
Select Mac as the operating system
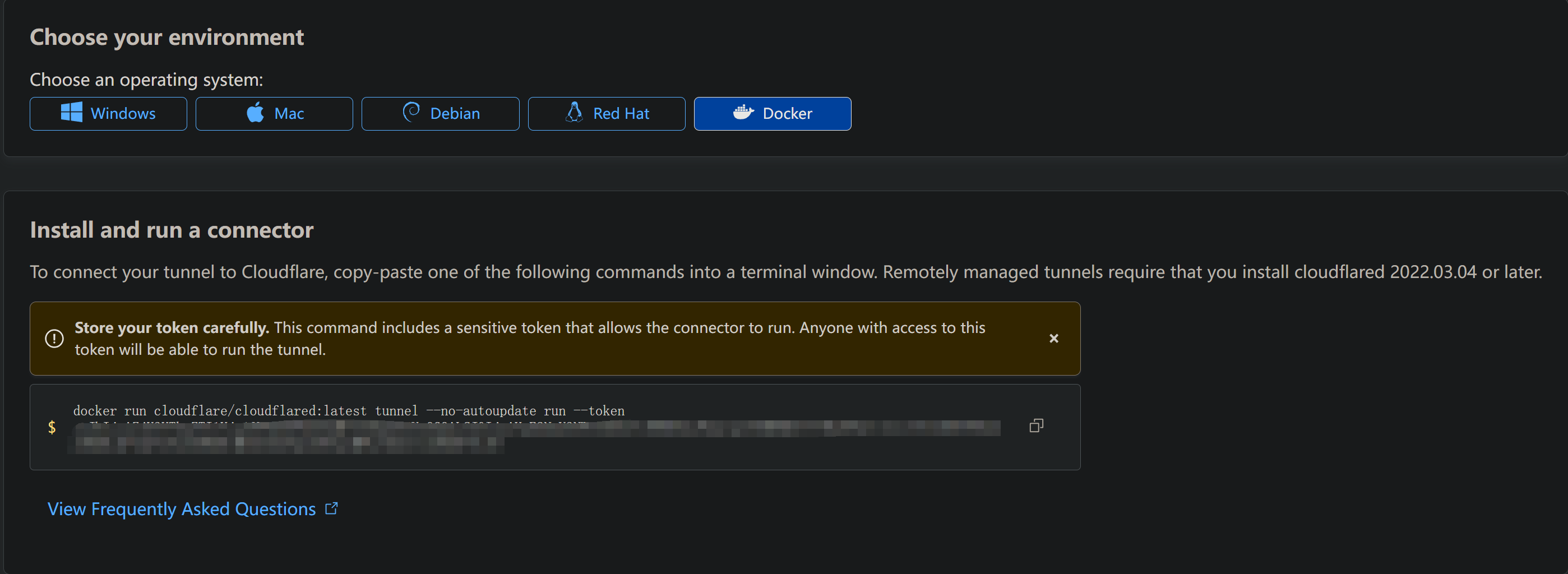point(275,113)
